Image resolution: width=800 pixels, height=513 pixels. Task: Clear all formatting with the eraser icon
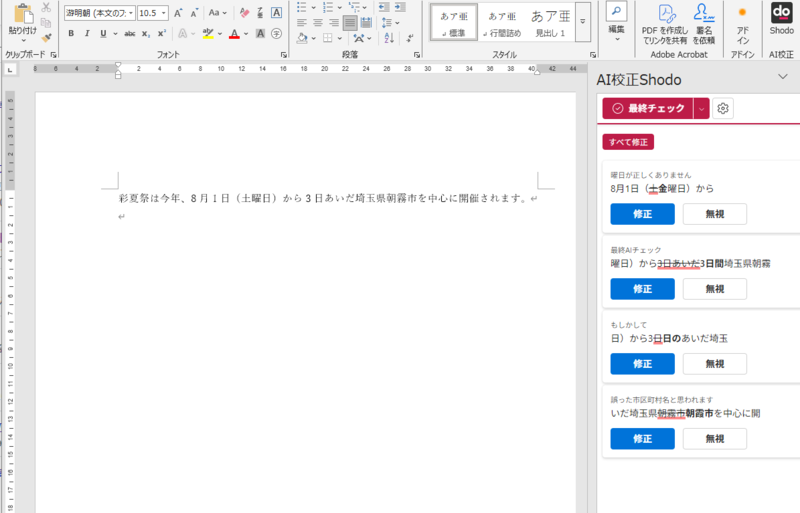point(244,13)
